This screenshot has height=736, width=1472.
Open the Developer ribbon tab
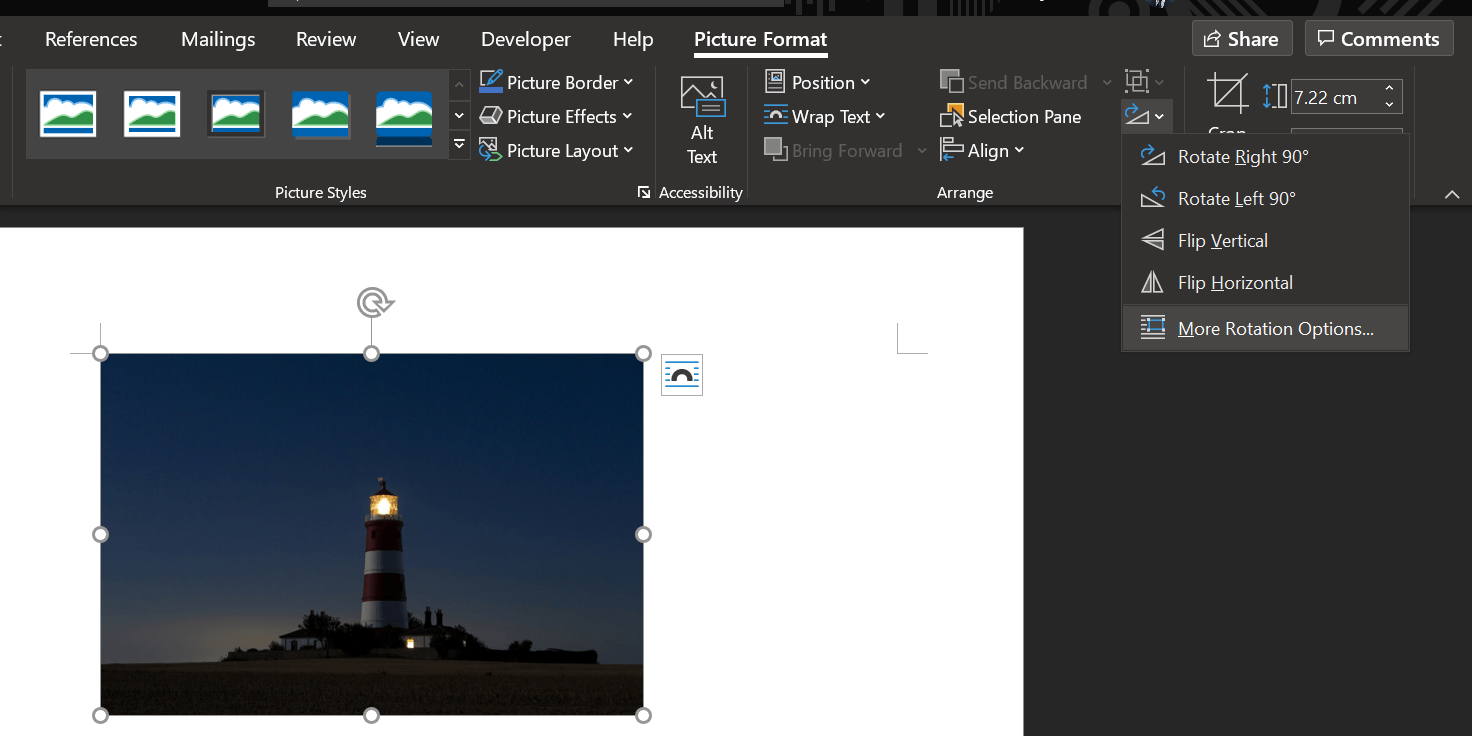click(525, 39)
